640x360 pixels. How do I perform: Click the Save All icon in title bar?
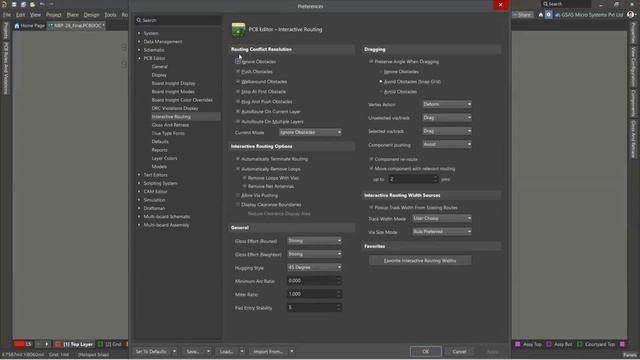point(23,4)
